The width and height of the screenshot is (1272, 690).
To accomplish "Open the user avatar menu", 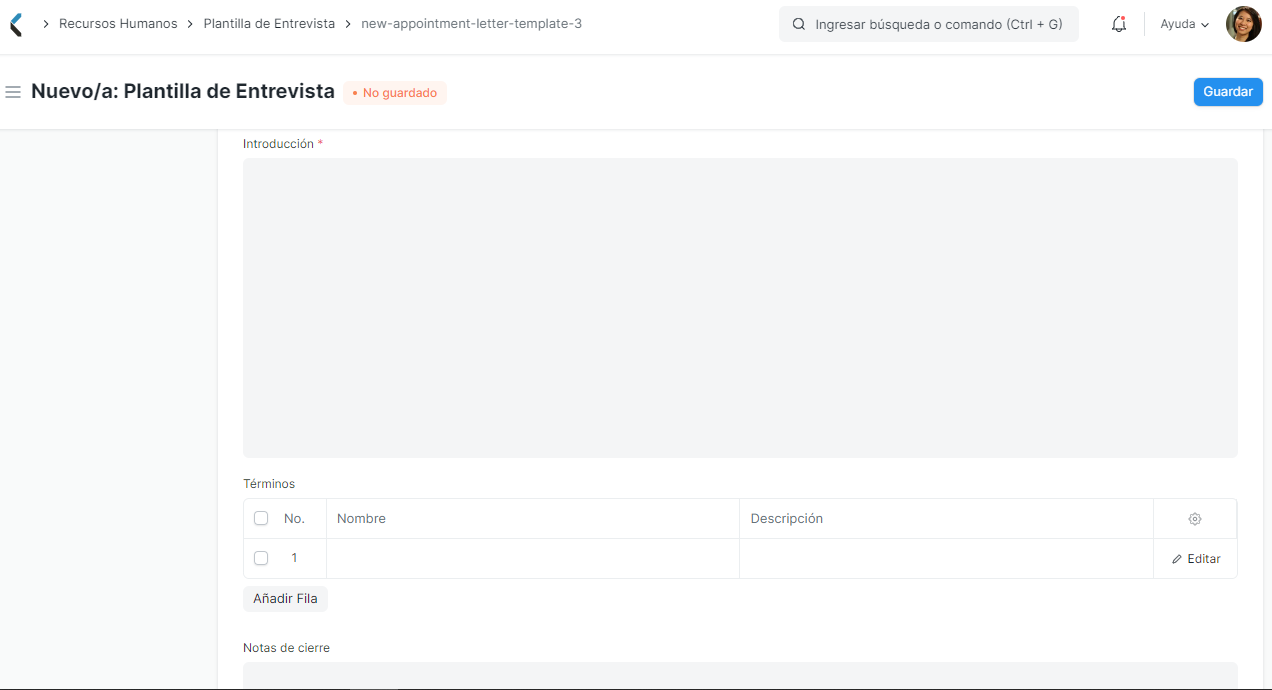I will 1244,24.
